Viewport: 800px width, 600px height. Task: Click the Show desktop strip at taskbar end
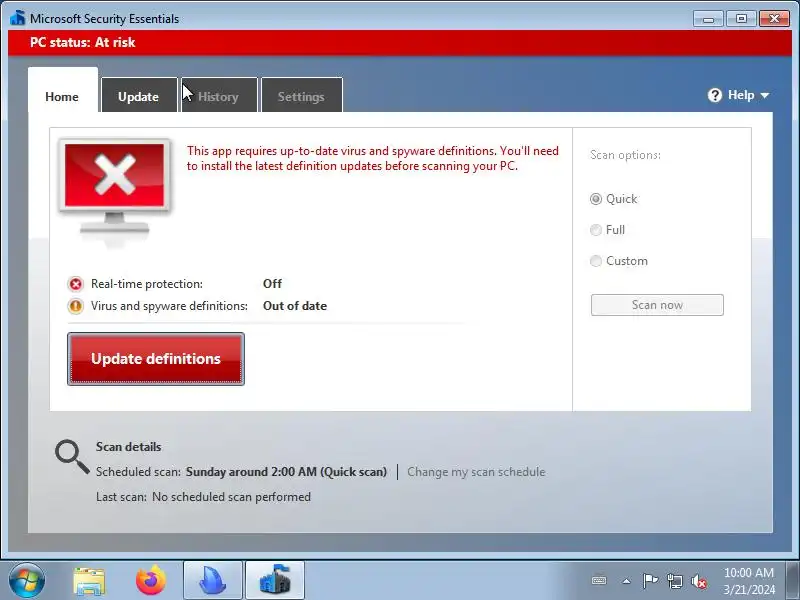click(793, 581)
